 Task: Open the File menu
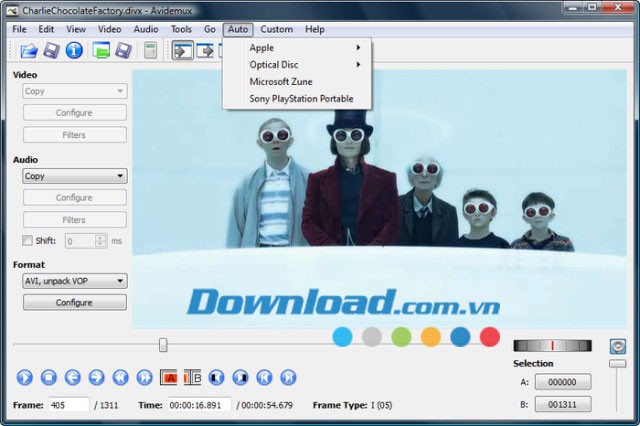click(19, 29)
